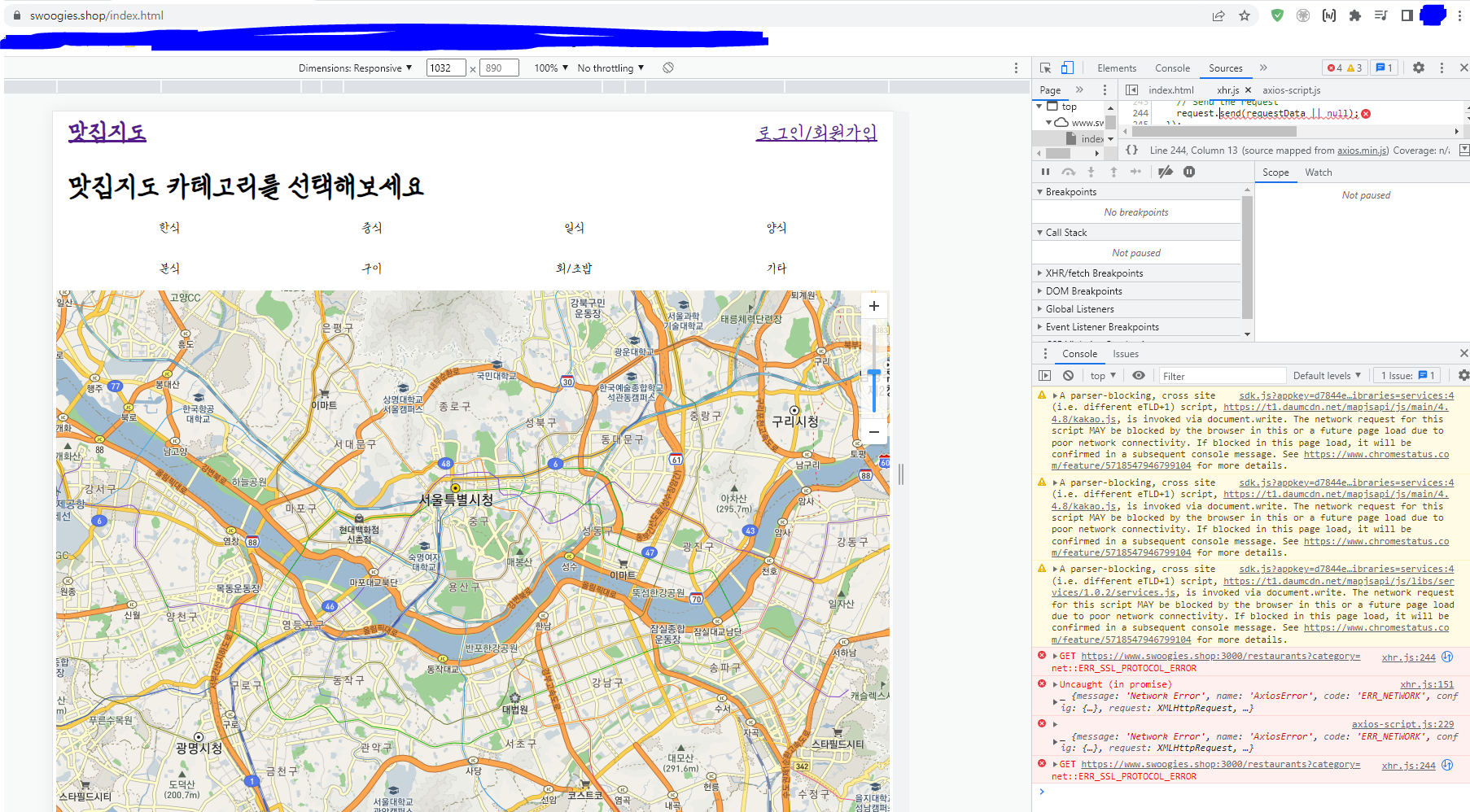Switch to the Watch tab
Image resolution: width=1470 pixels, height=812 pixels.
point(1318,172)
